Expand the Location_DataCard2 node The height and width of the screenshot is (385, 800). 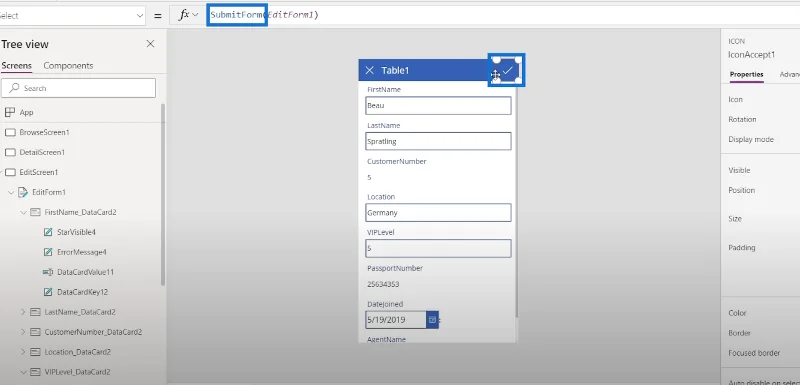(x=23, y=352)
